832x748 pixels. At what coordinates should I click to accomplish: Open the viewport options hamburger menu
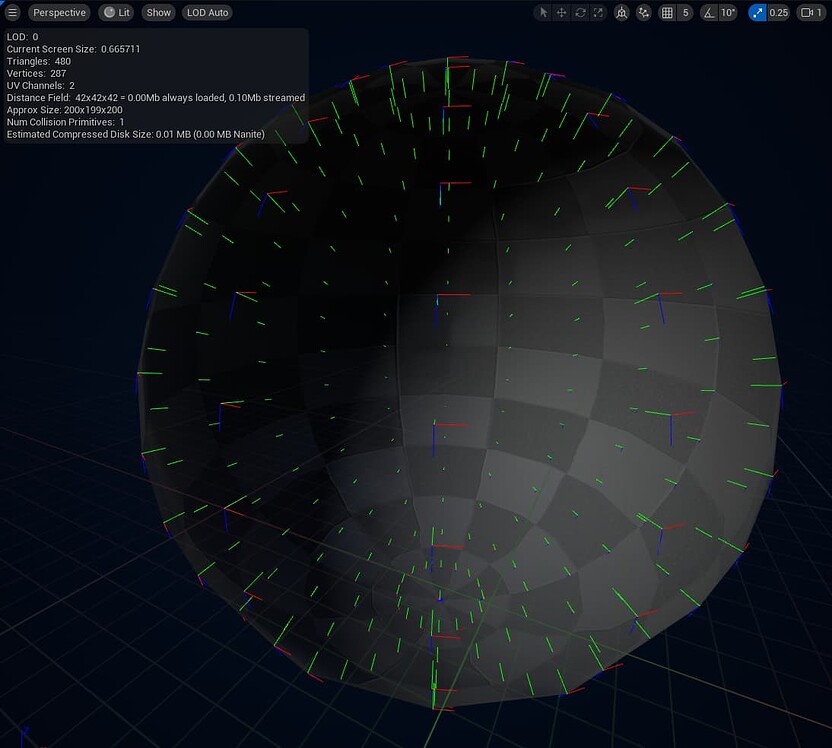(14, 12)
